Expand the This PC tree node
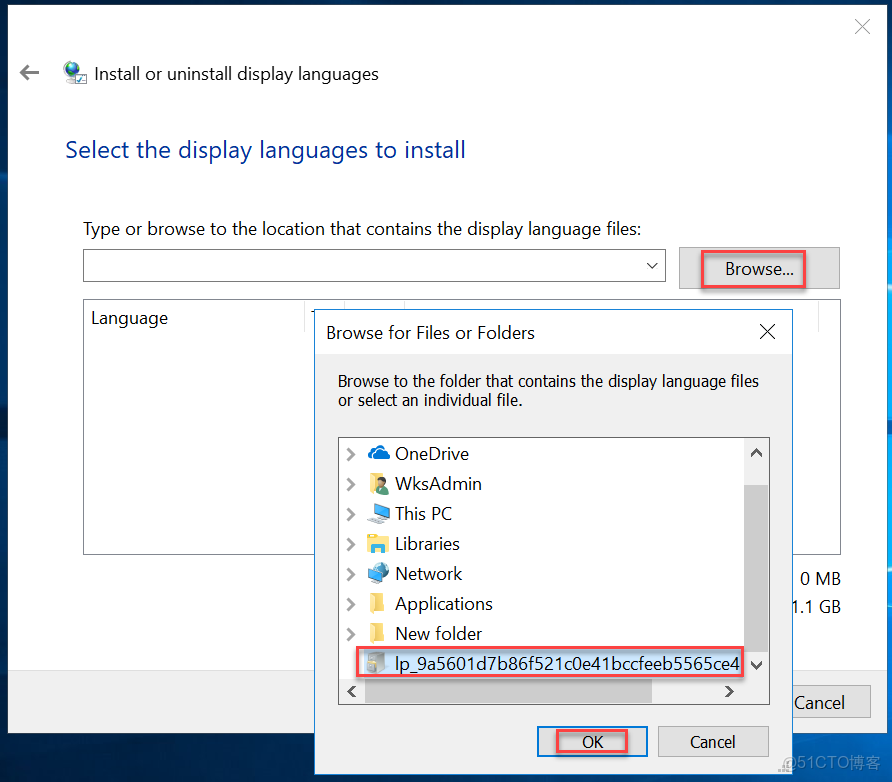Screen dimensions: 892x782 coord(351,514)
